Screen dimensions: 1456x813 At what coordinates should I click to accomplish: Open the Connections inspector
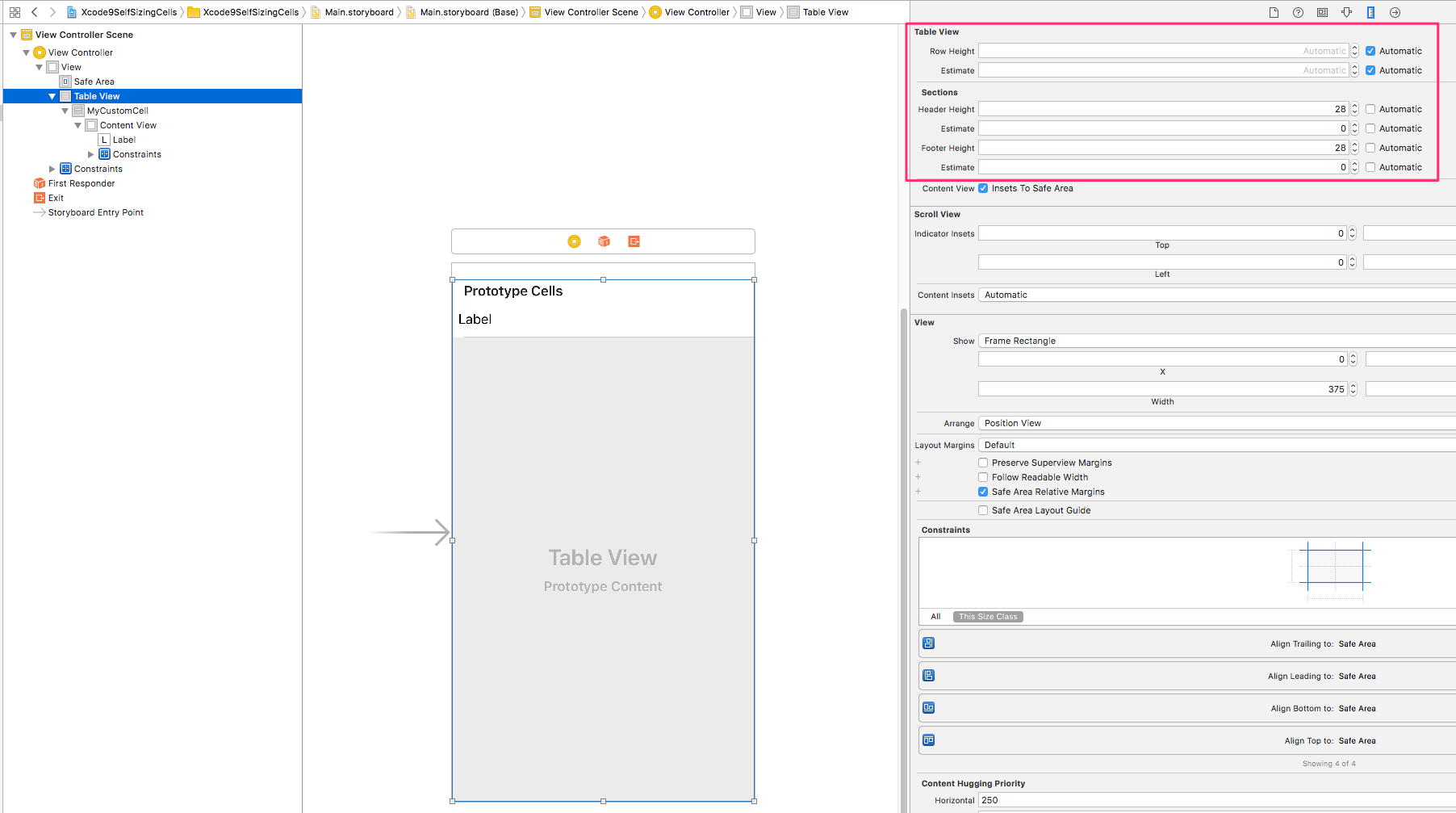click(1395, 12)
